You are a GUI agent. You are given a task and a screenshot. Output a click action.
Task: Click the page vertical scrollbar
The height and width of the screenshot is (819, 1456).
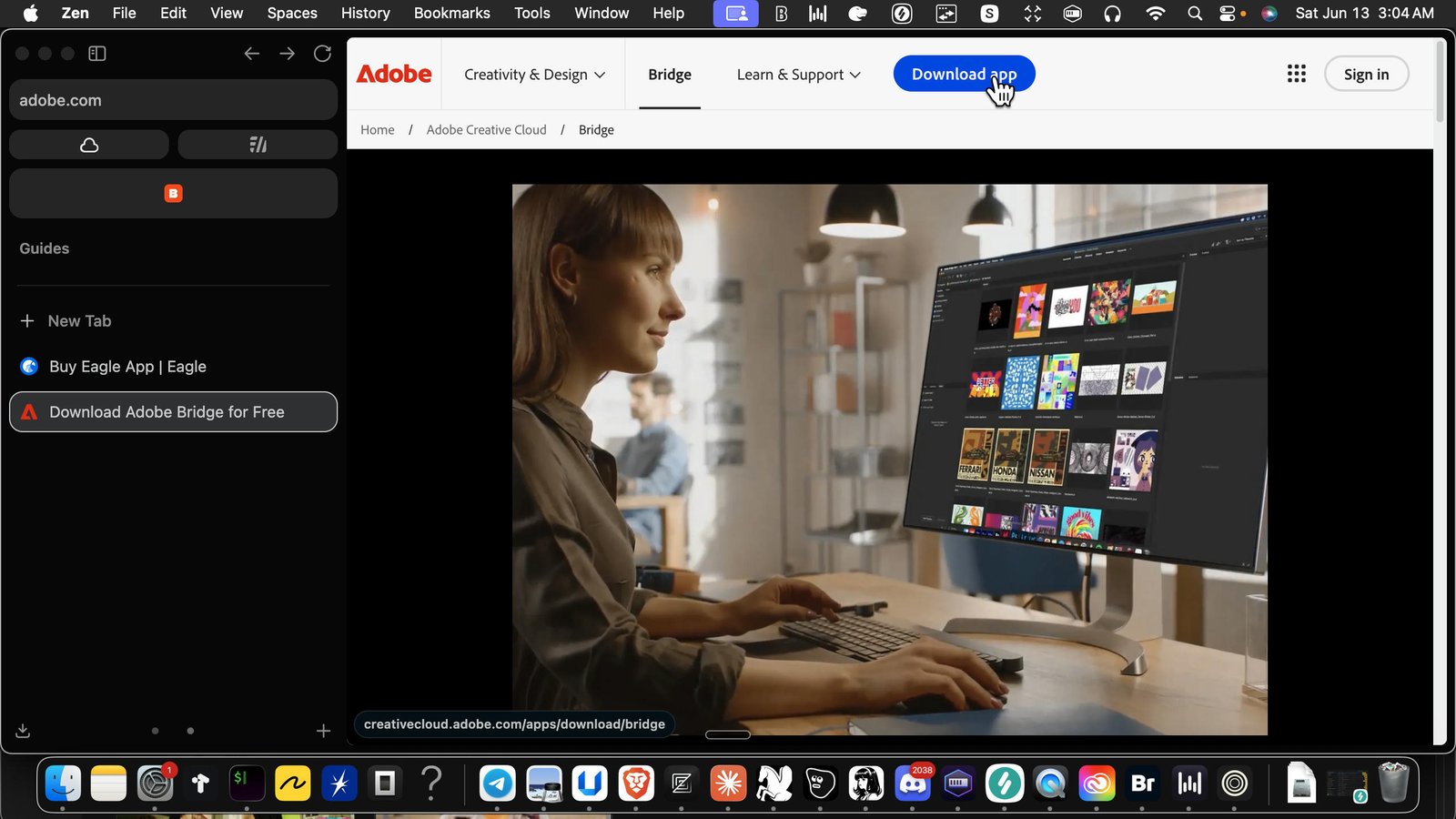(x=1440, y=82)
